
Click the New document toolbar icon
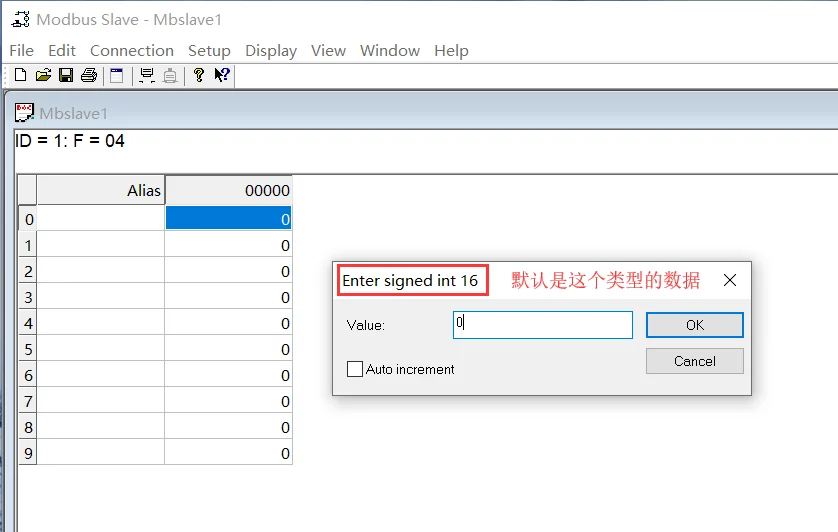pyautogui.click(x=20, y=75)
